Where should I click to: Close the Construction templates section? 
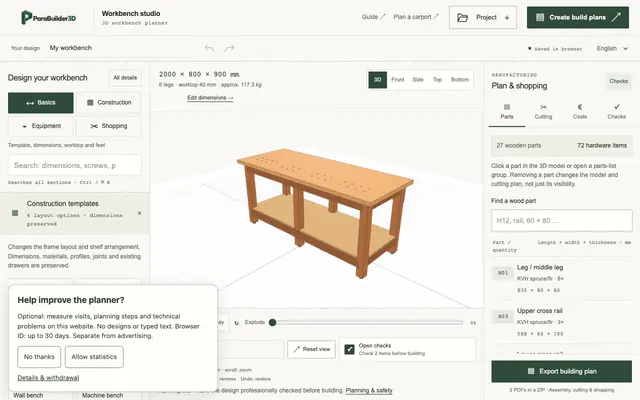pyautogui.click(x=140, y=213)
